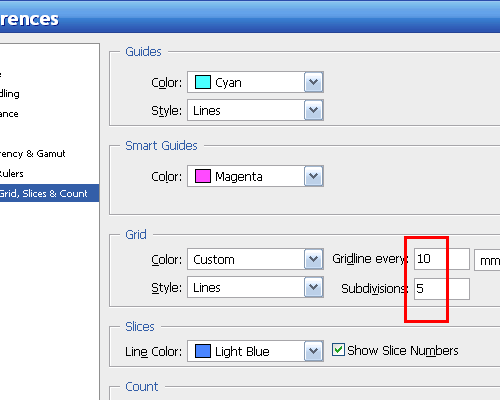
Task: Click the light blue Slices swatch
Action: [x=203, y=351]
